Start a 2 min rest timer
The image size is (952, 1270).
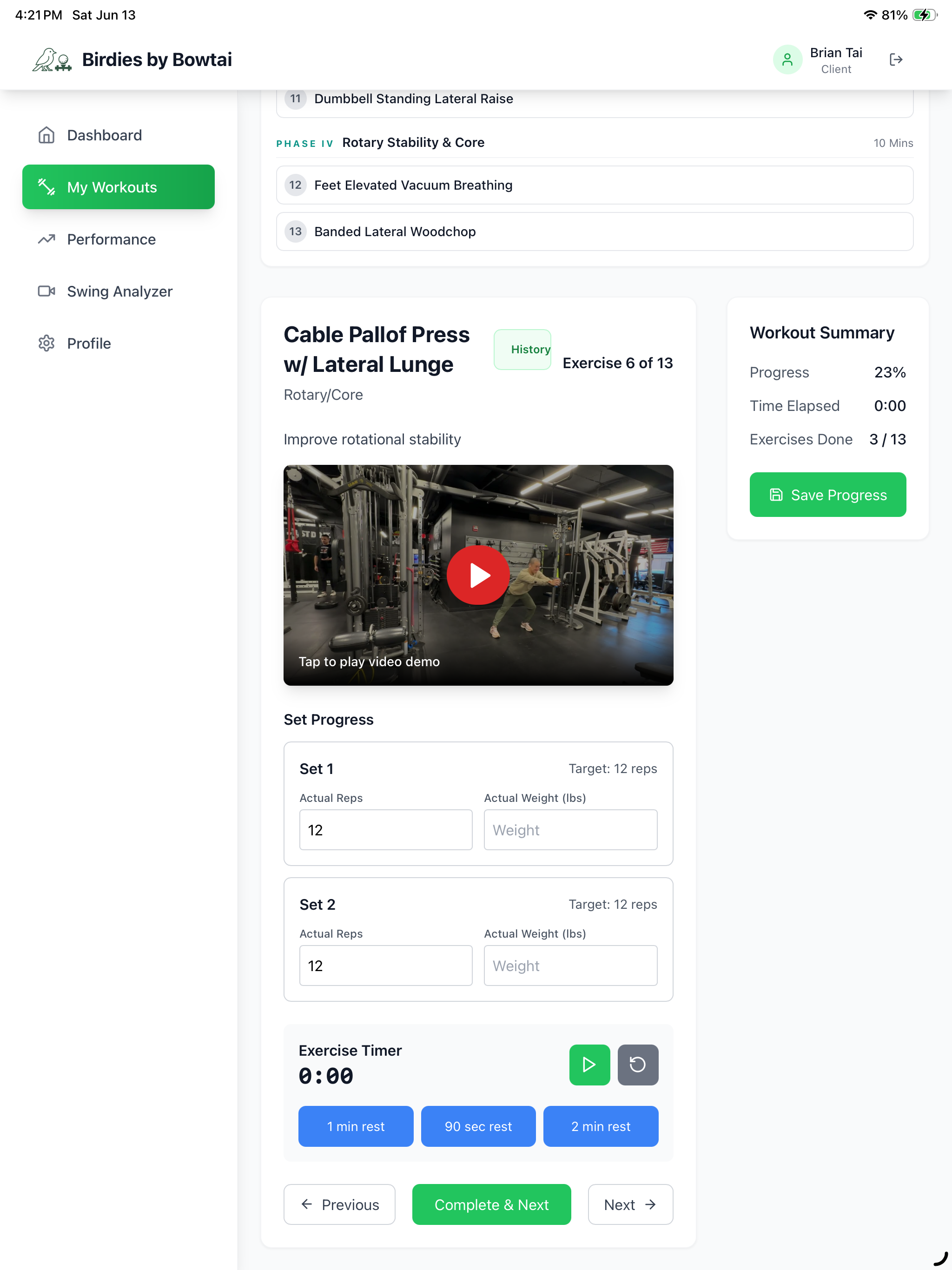(x=600, y=1126)
